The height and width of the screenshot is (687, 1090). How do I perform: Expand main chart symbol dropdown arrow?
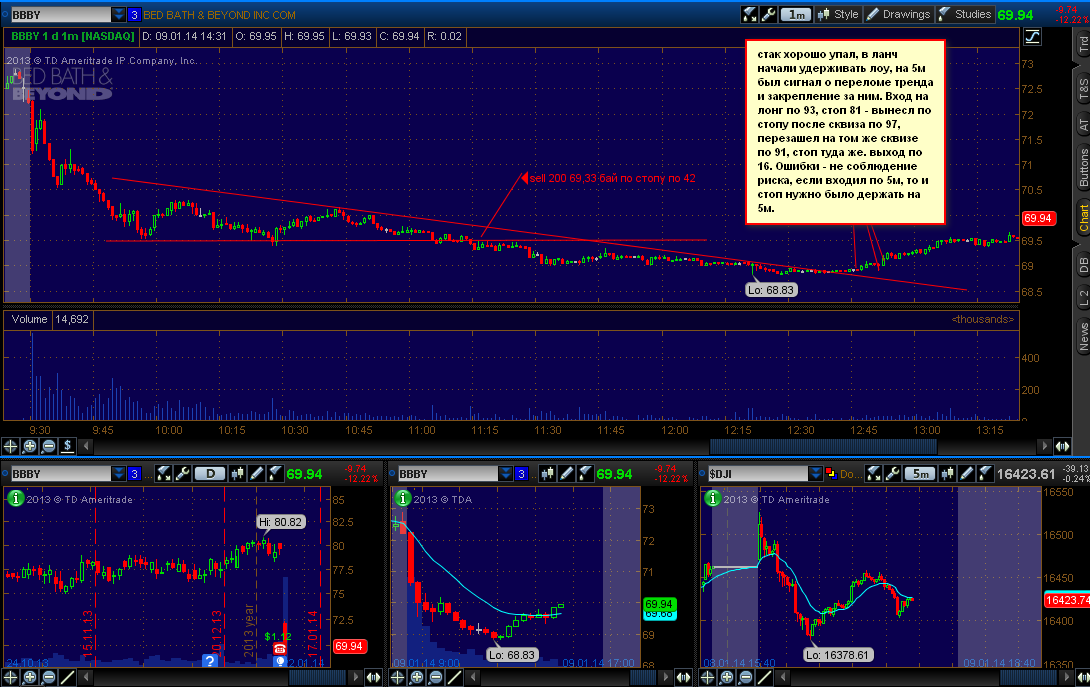tap(119, 15)
